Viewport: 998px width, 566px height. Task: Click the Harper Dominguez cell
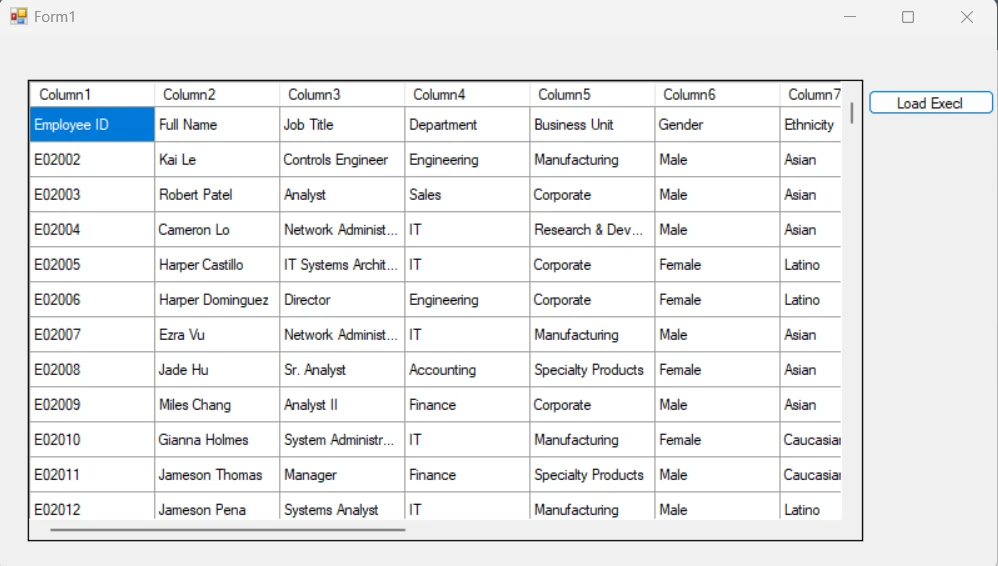point(217,300)
